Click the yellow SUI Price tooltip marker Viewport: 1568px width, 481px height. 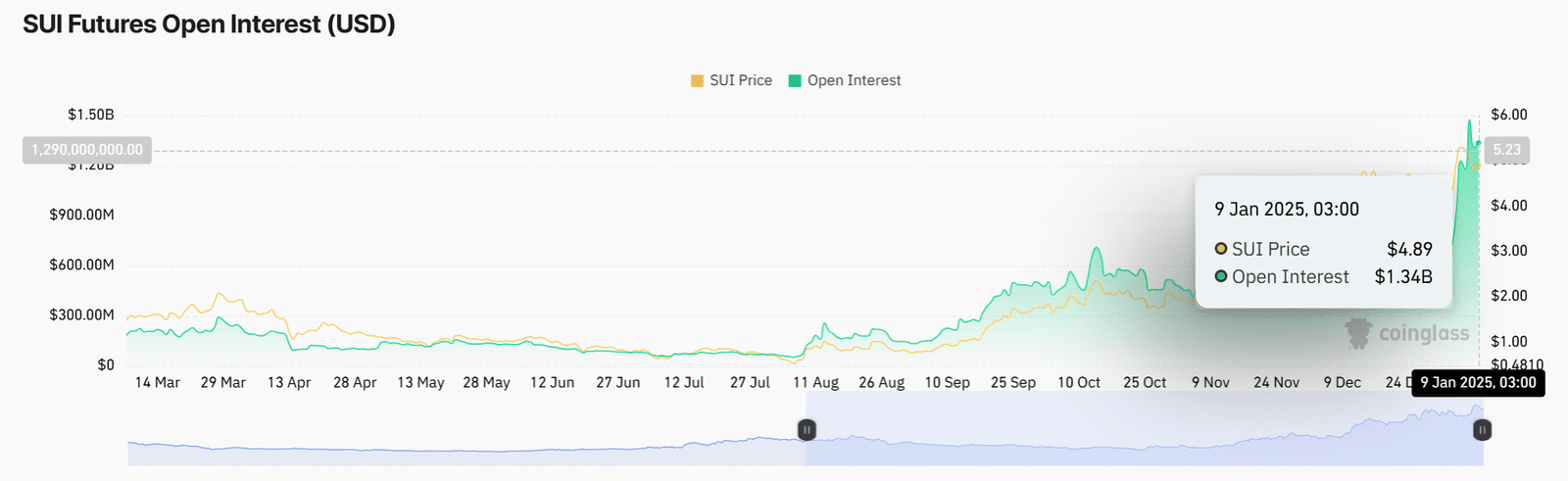click(1221, 249)
